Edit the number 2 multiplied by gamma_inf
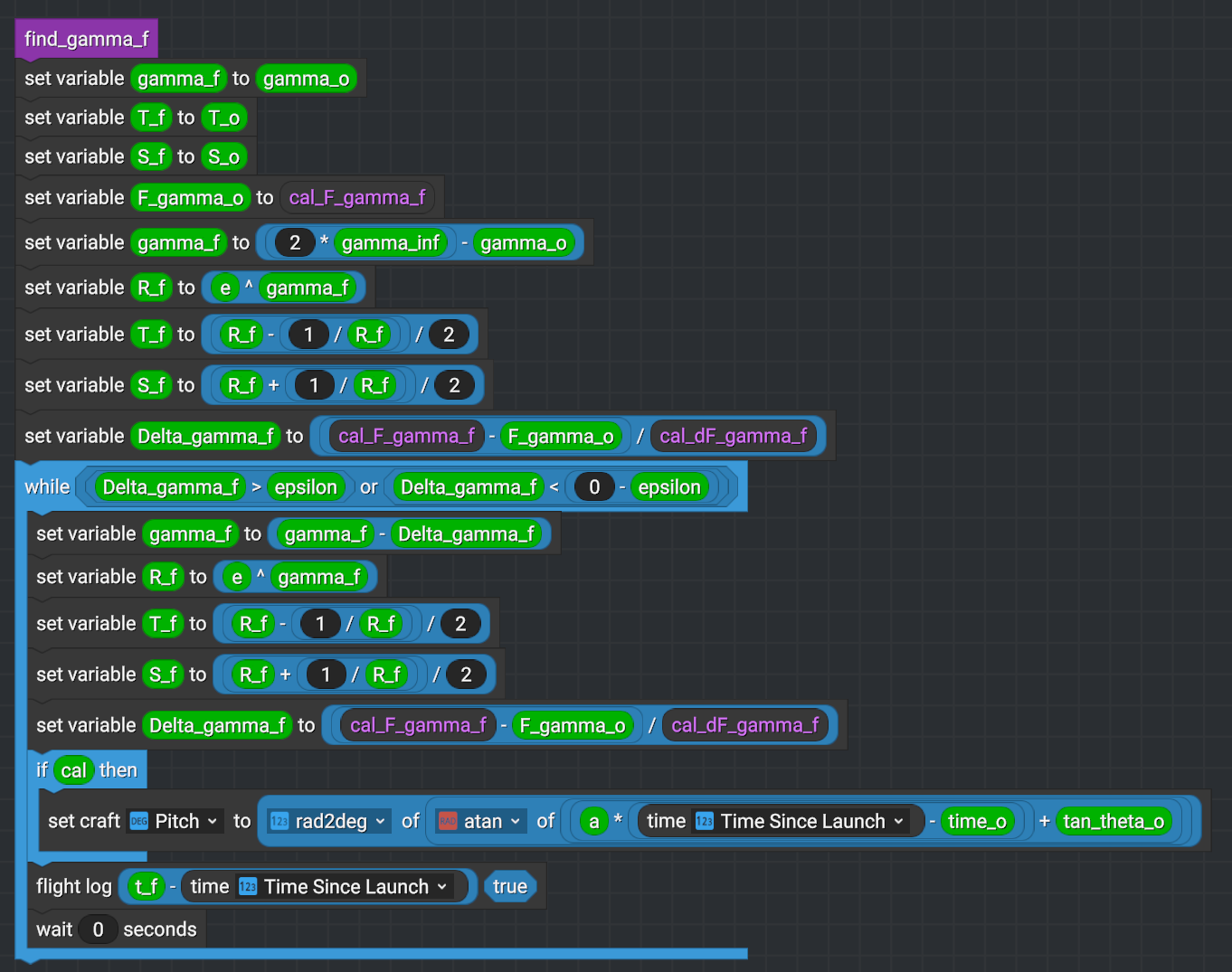 tap(295, 242)
